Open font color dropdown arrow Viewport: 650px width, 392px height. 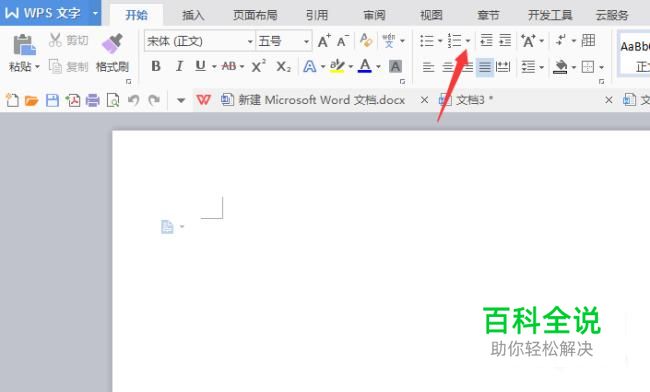(x=378, y=67)
